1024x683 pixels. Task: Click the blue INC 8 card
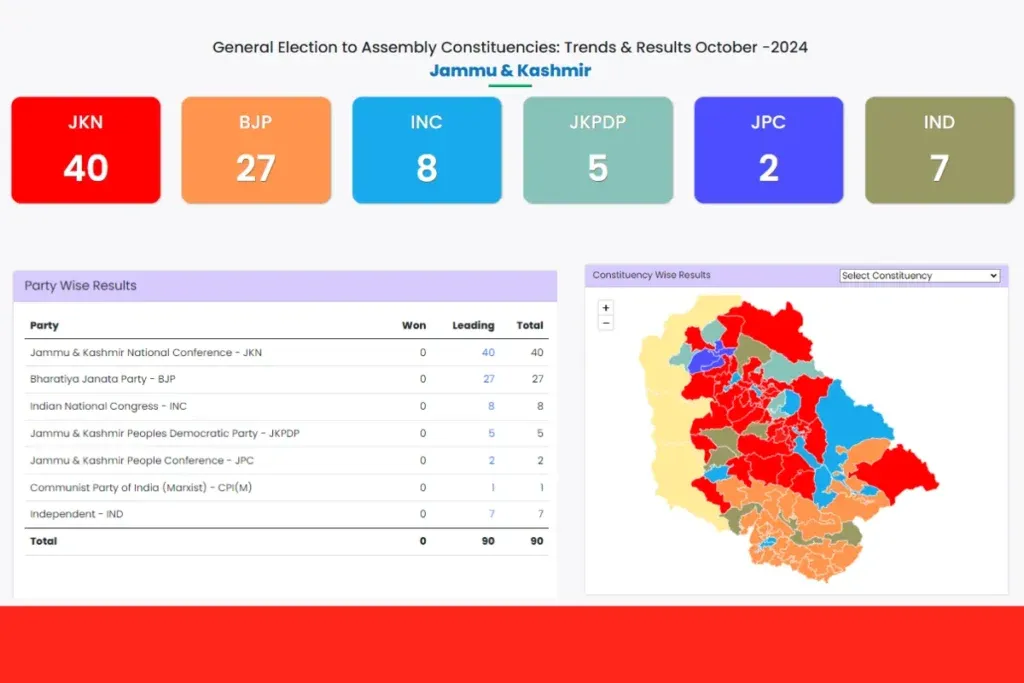(x=427, y=150)
